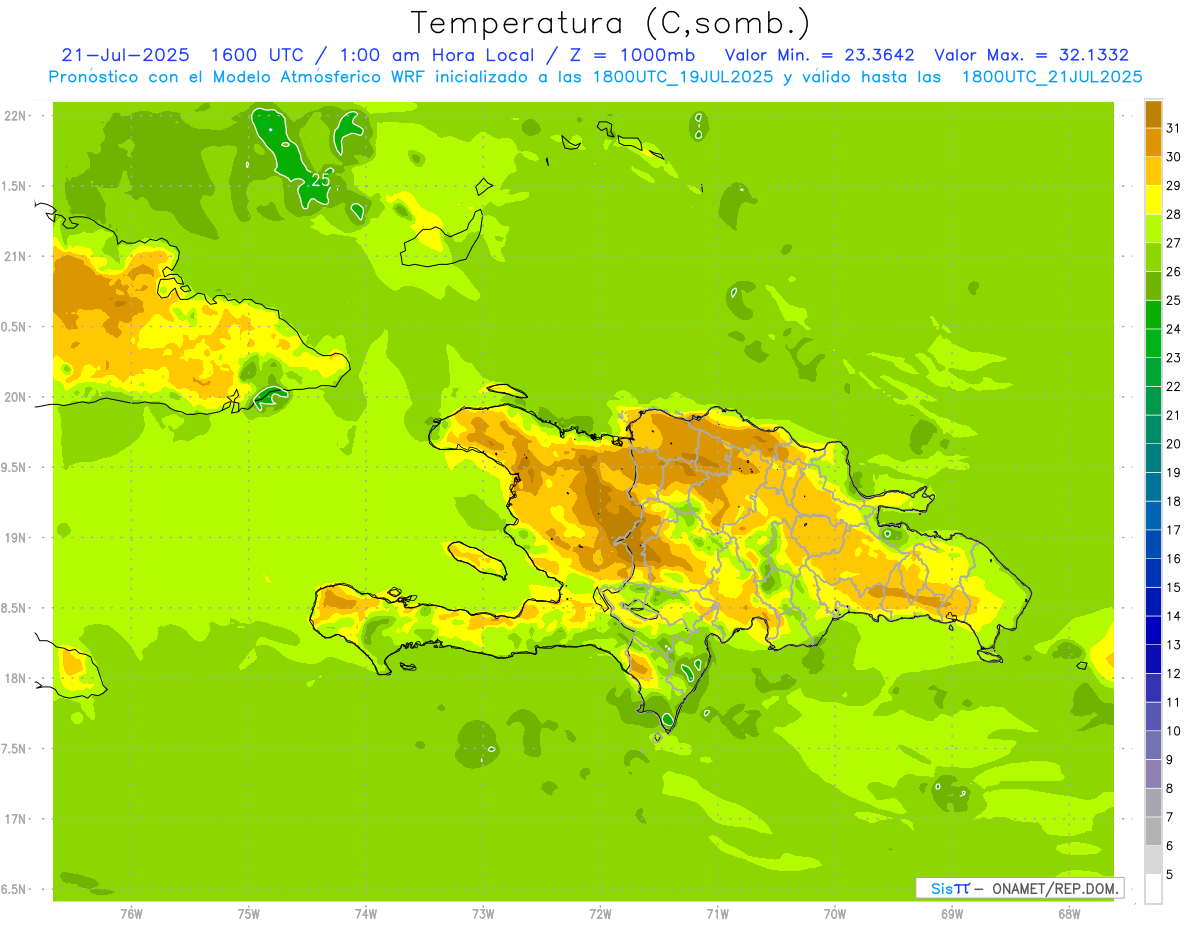Click the color scale label "30"
Image resolution: width=1200 pixels, height=927 pixels.
click(x=1173, y=157)
